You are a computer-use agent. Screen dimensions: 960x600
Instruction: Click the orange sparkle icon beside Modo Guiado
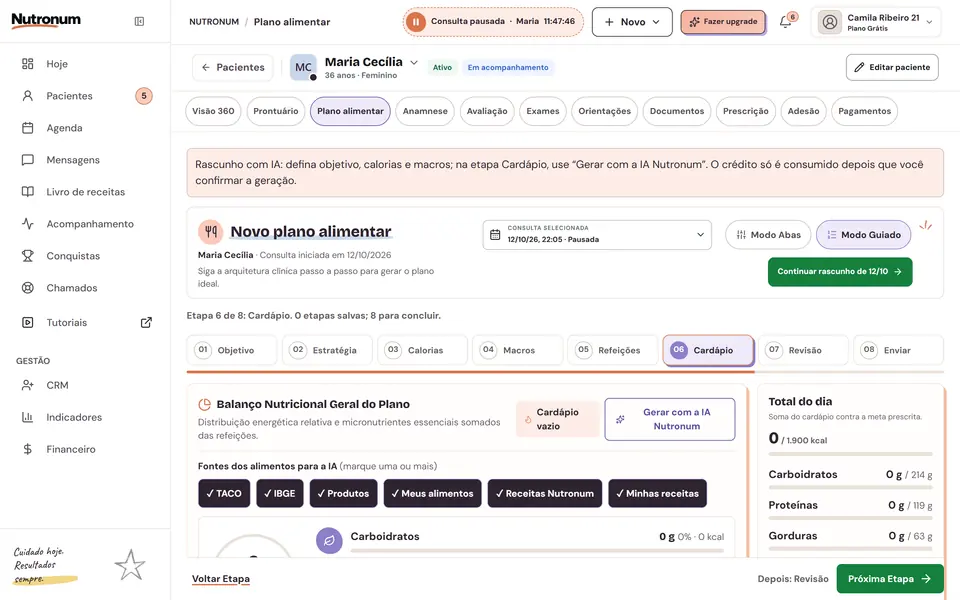[x=926, y=225]
